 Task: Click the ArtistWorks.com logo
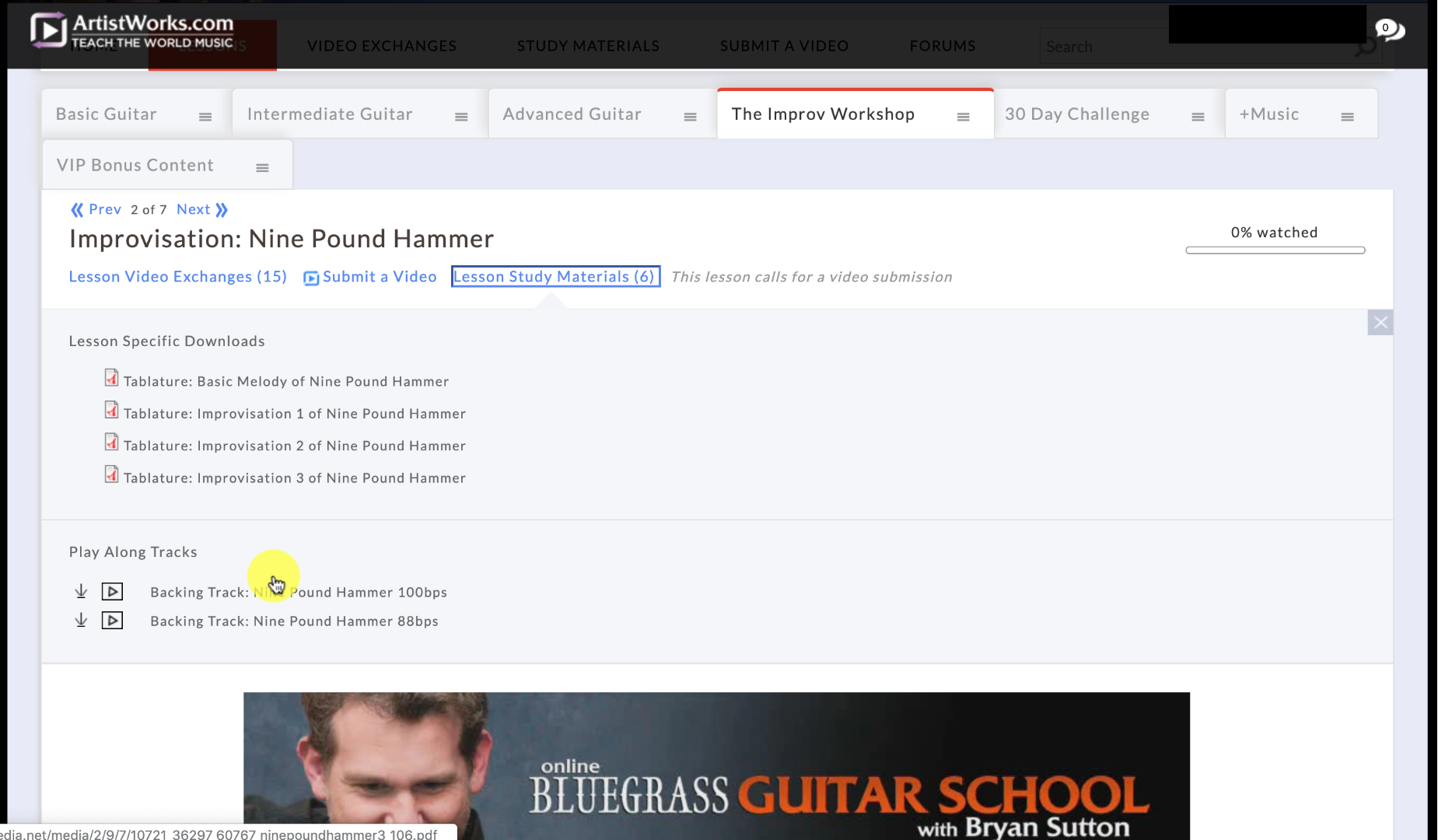coord(132,31)
